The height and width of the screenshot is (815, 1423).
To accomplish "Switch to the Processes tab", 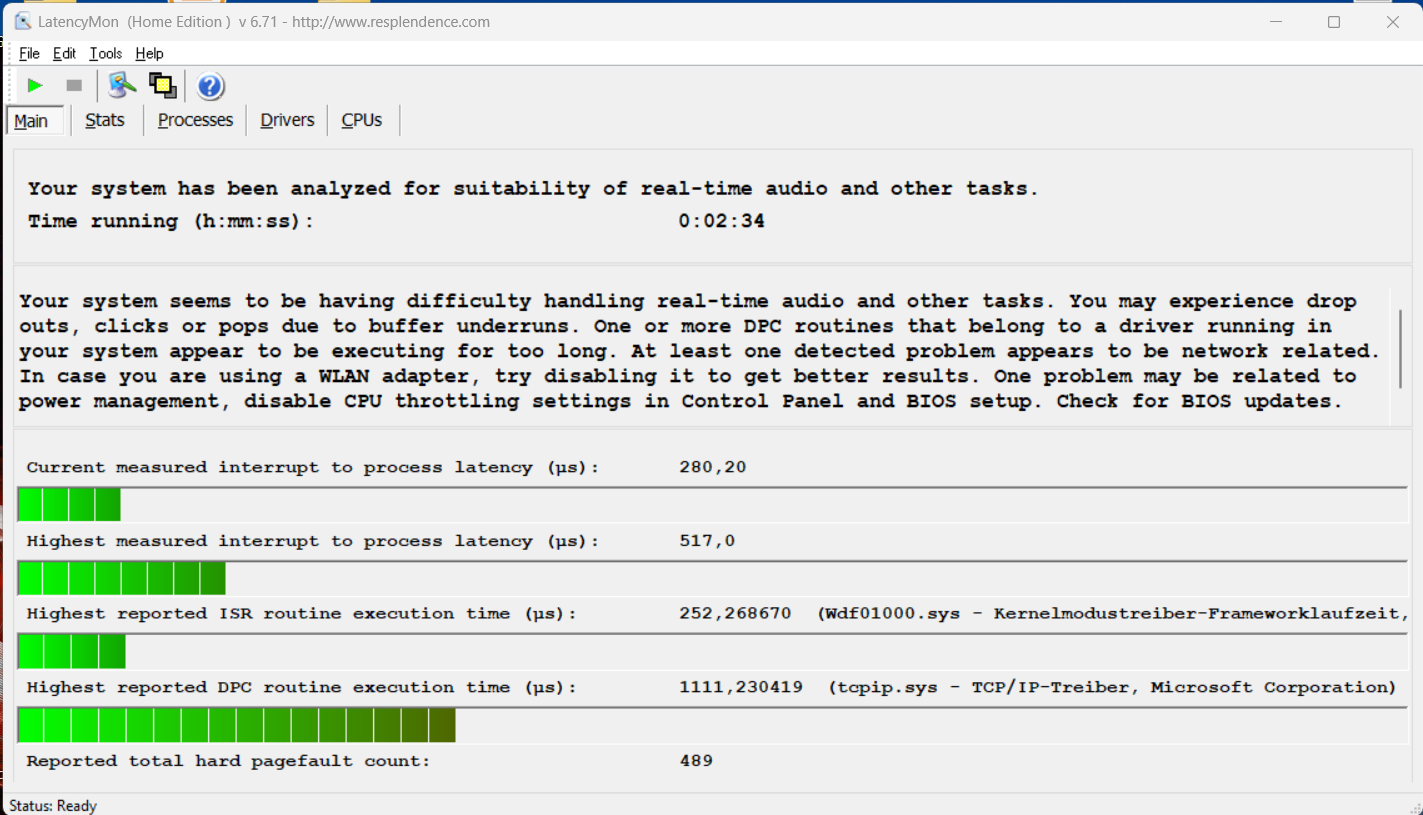I will tap(195, 120).
